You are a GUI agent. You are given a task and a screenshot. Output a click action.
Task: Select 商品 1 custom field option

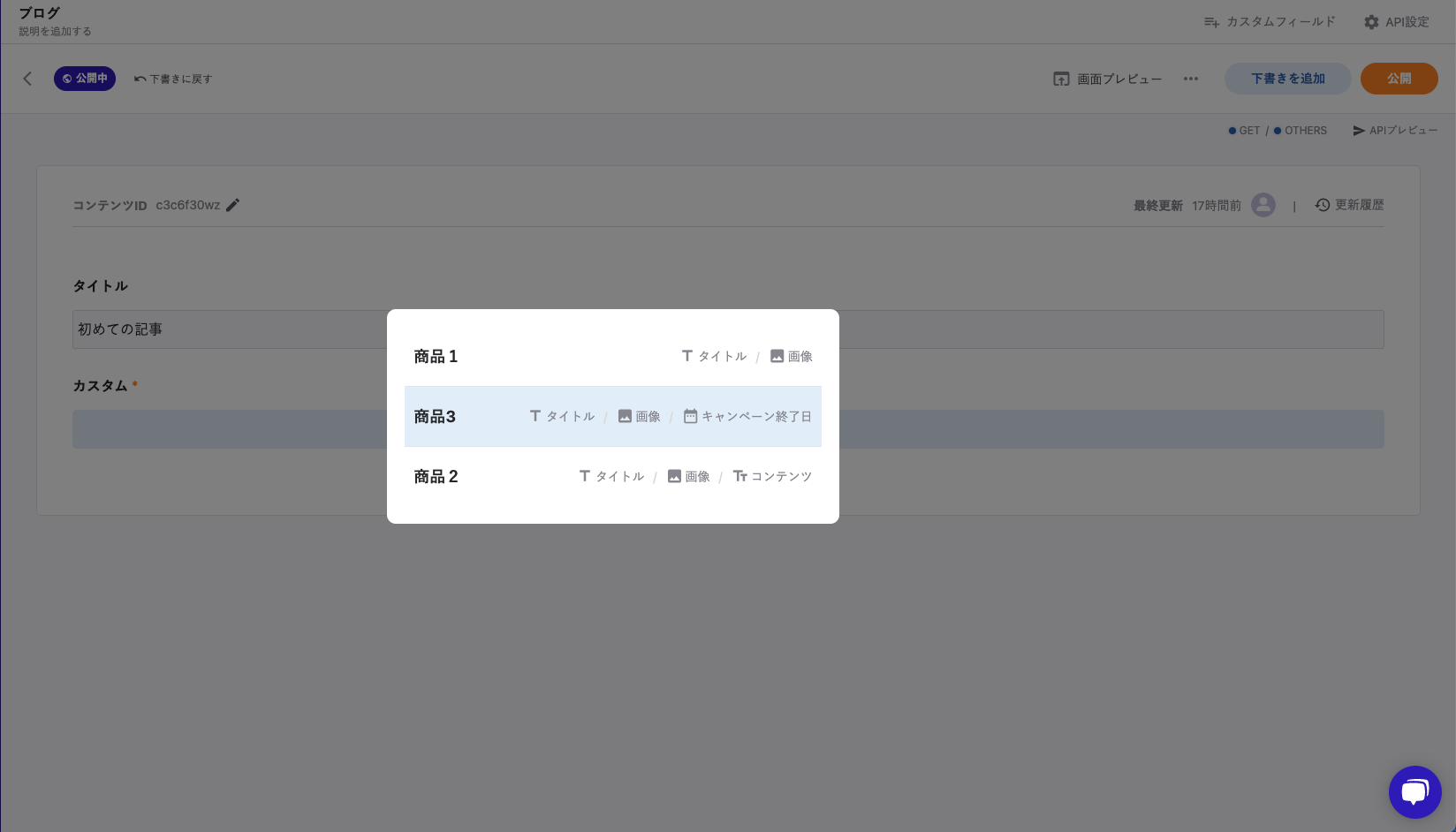612,357
